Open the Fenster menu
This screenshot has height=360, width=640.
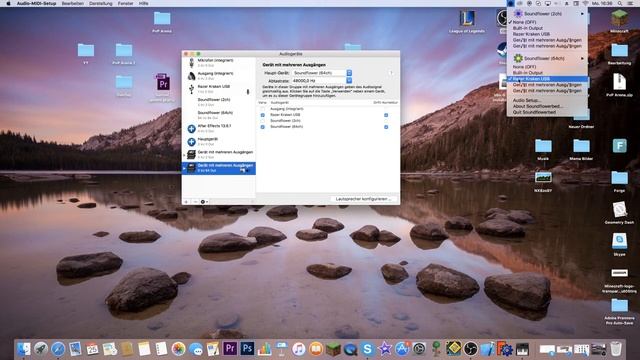(x=125, y=3)
